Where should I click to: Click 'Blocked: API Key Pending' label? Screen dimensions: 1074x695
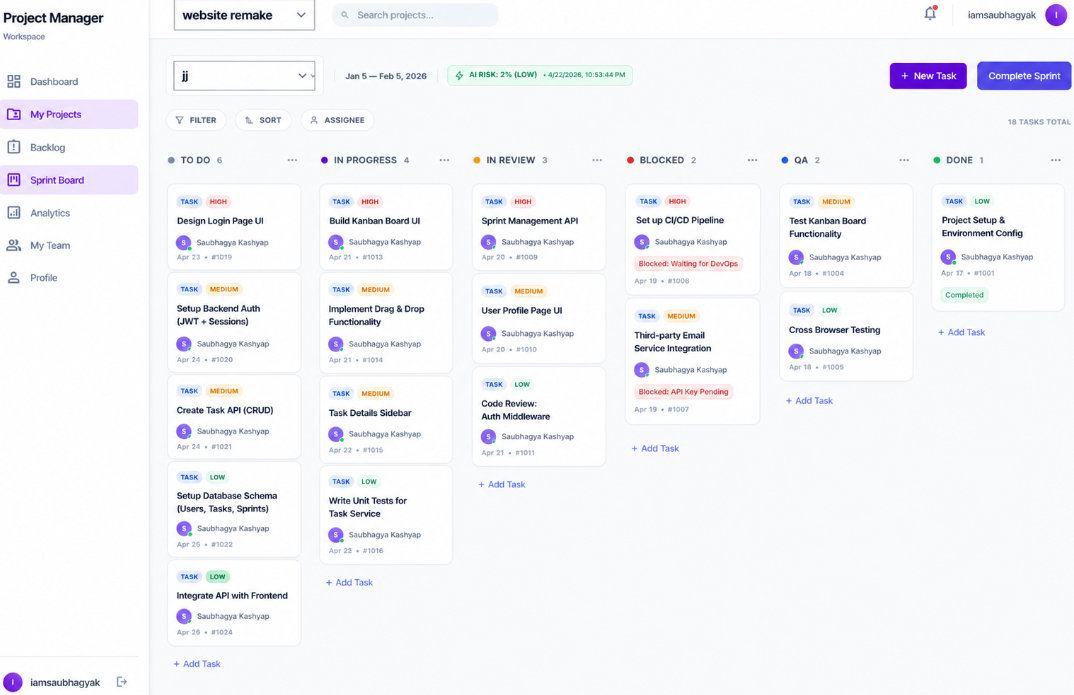683,392
